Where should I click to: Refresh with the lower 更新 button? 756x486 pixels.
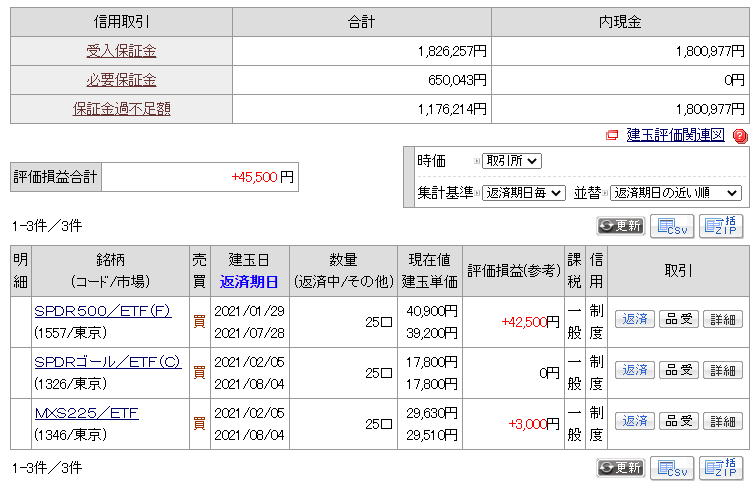[x=621, y=468]
